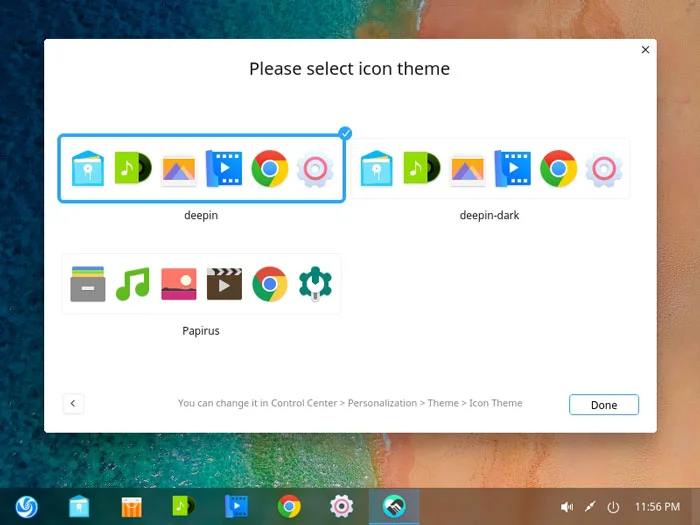Open Google Chrome from the dock
The image size is (700, 525).
pos(289,507)
